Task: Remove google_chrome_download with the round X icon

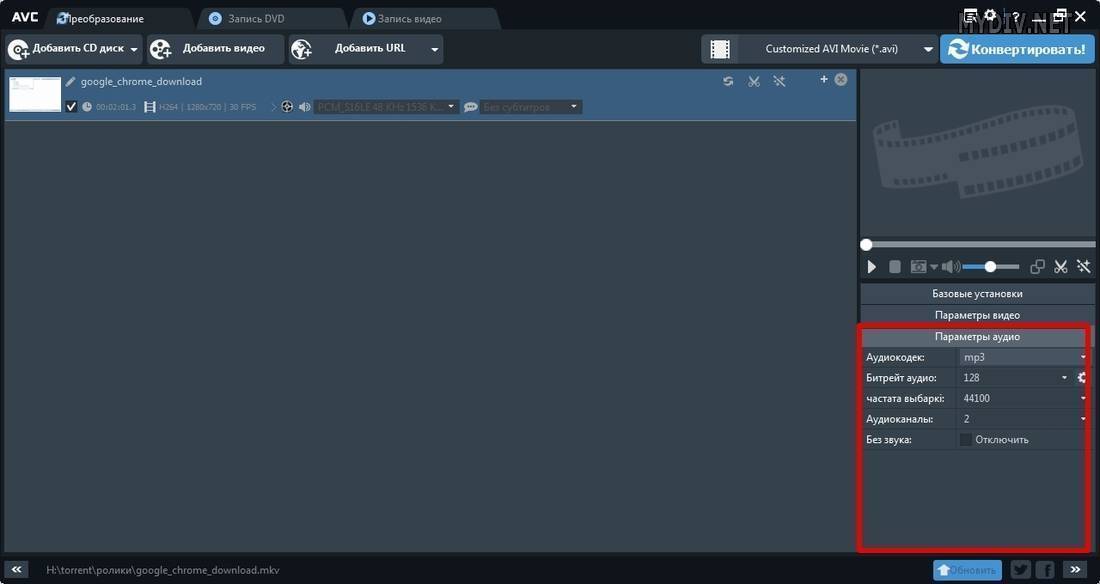Action: (840, 79)
